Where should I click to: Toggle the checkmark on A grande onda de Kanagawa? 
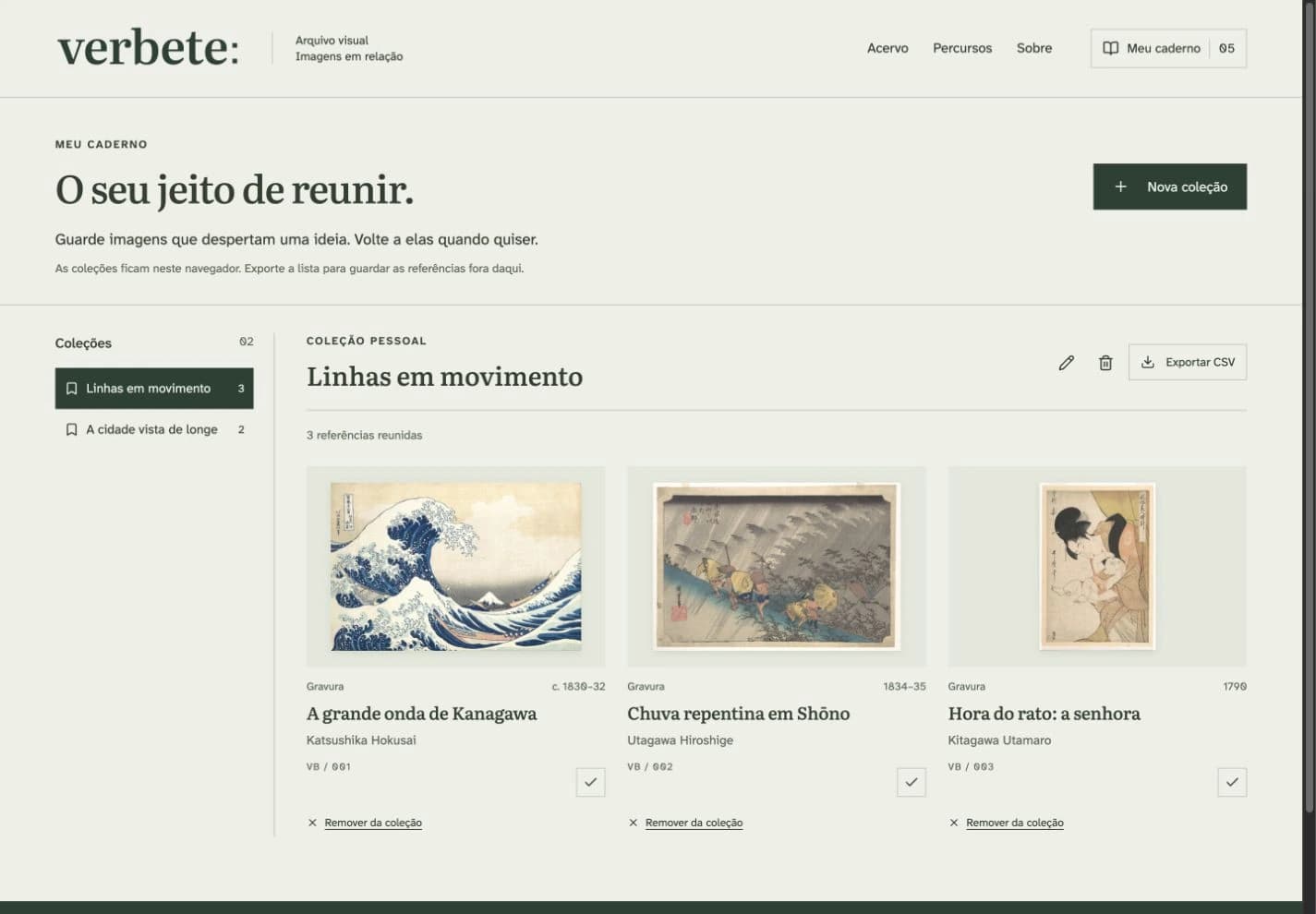point(590,782)
